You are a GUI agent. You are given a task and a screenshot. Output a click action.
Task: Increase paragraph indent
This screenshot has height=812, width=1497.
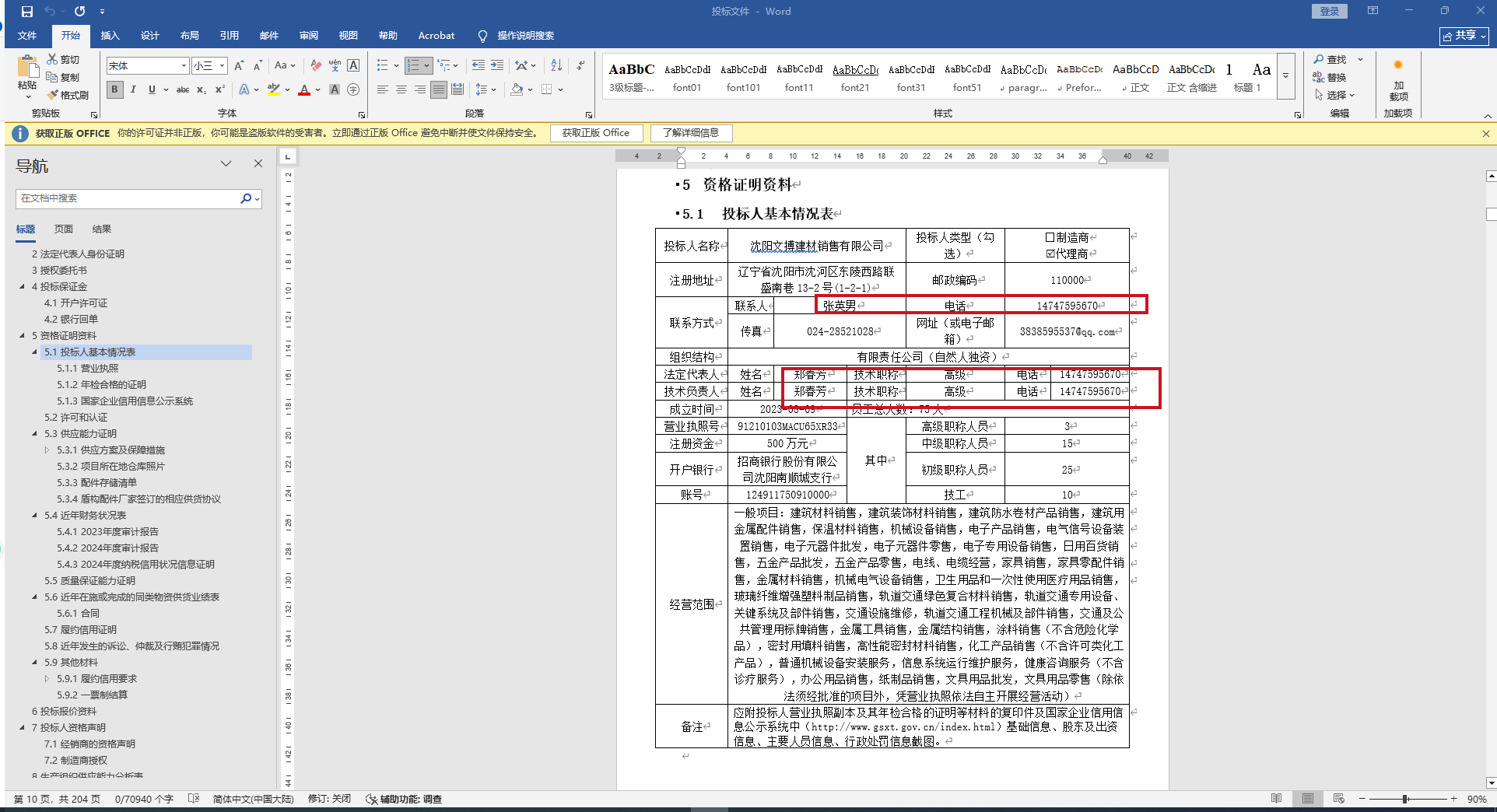point(497,65)
